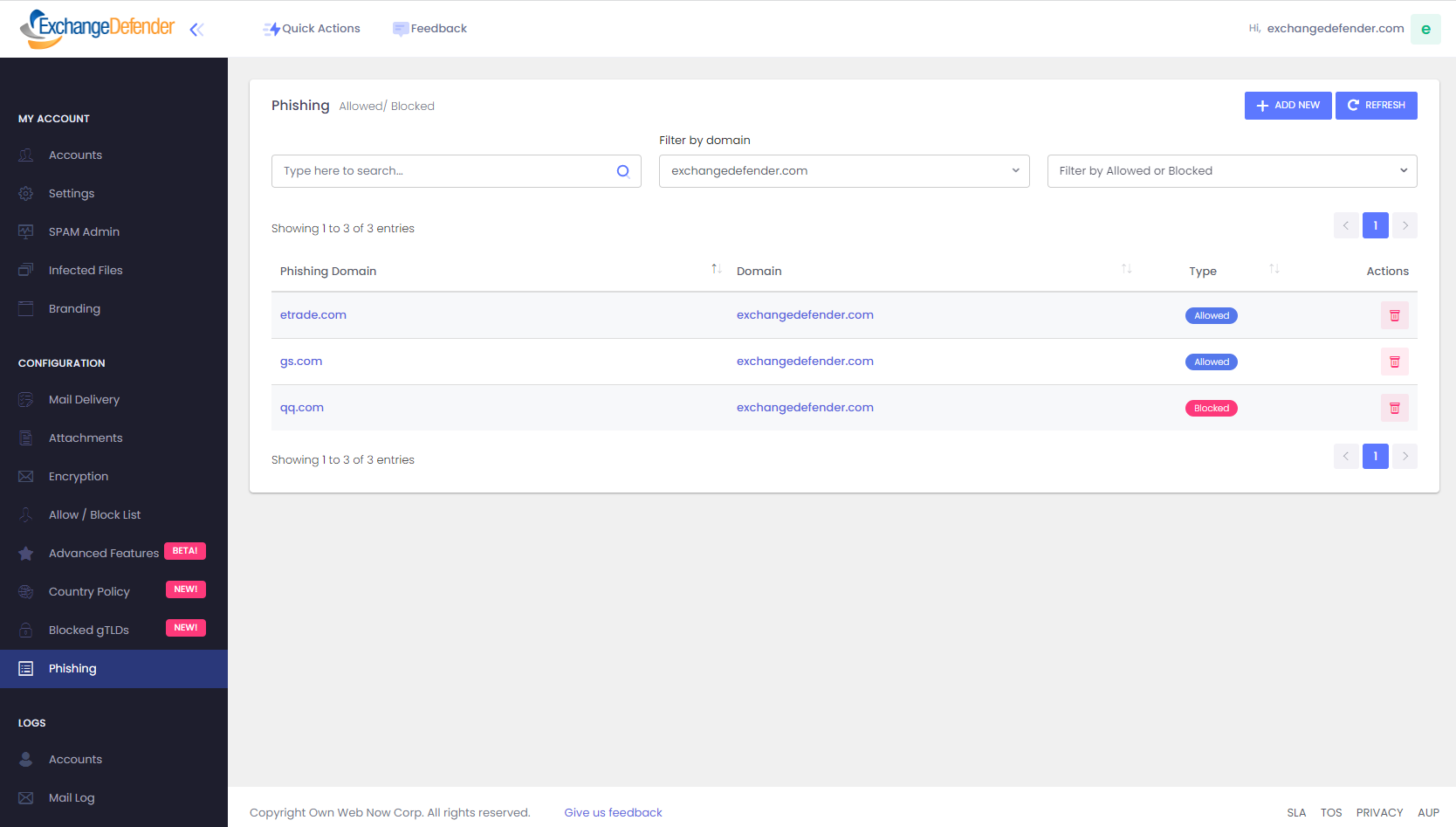
Task: Sort by Phishing Domain using the sort arrows
Action: point(716,269)
